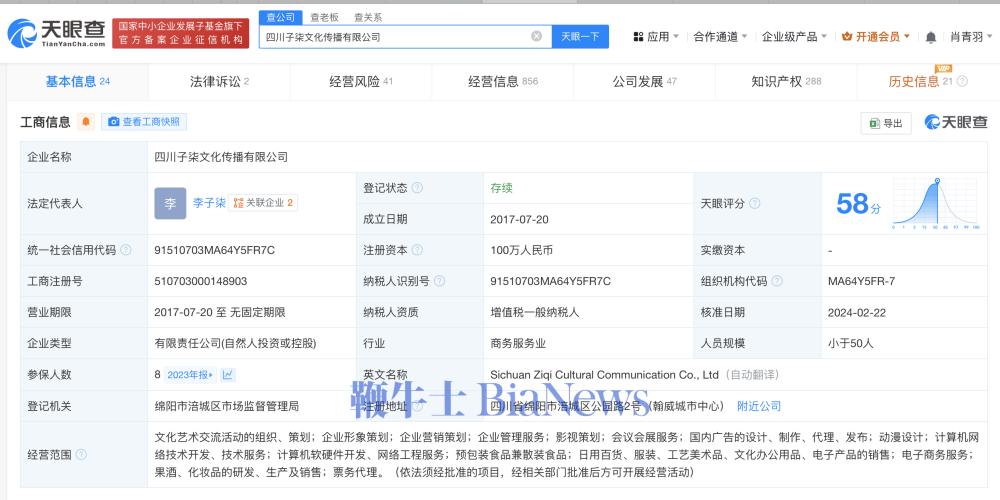Click the 小于50人 staff size value
This screenshot has height=500, width=1000.
click(851, 344)
